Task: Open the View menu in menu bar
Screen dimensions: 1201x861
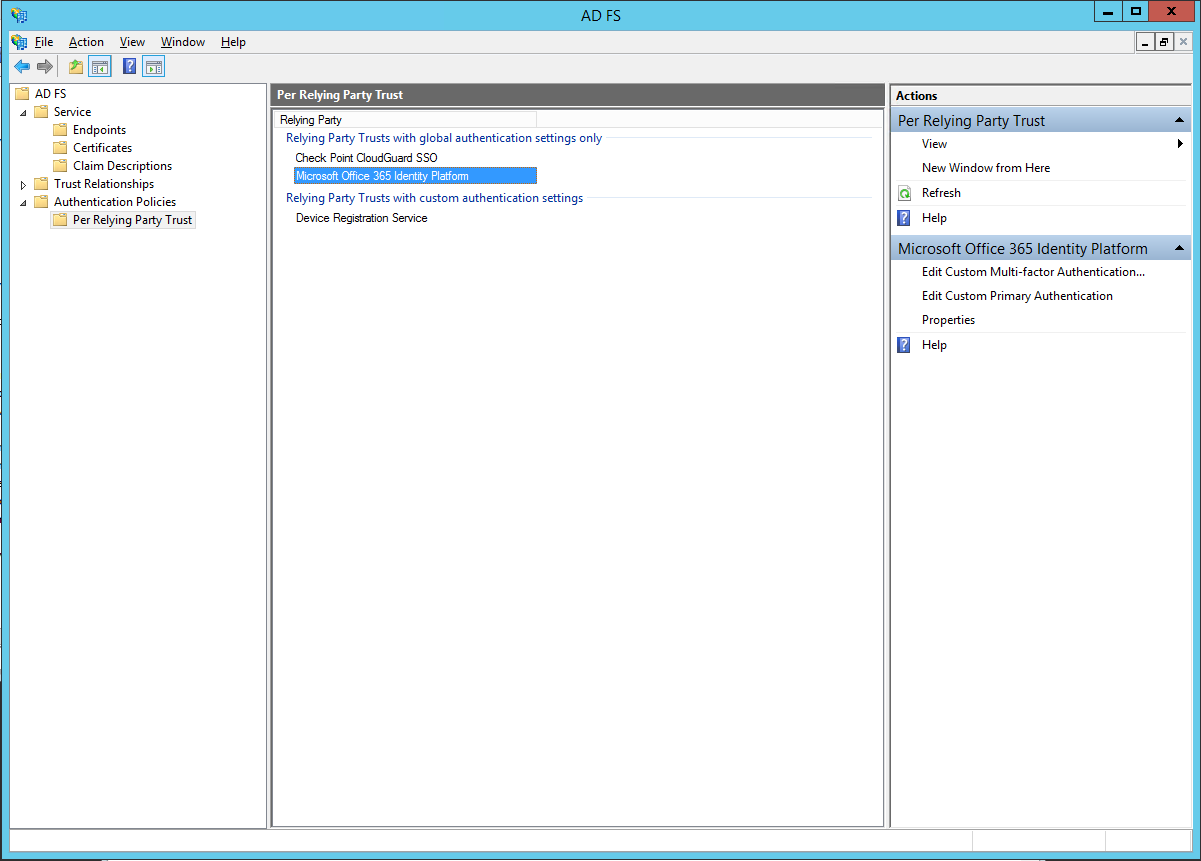Action: 132,42
